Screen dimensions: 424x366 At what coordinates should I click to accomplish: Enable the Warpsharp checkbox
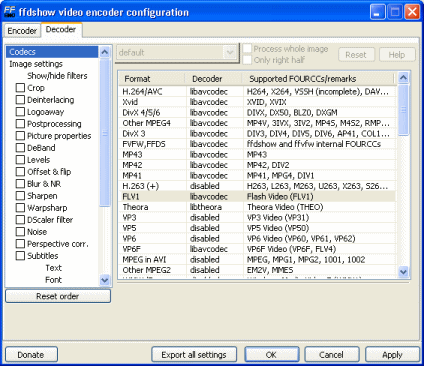[x=20, y=208]
